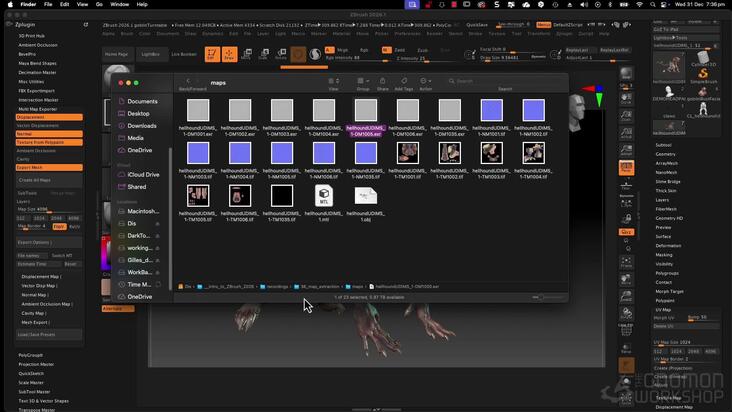Open hellhoundUDIMS_1.mtl file icon
Screen dimensions: 732x412
(x=324, y=196)
